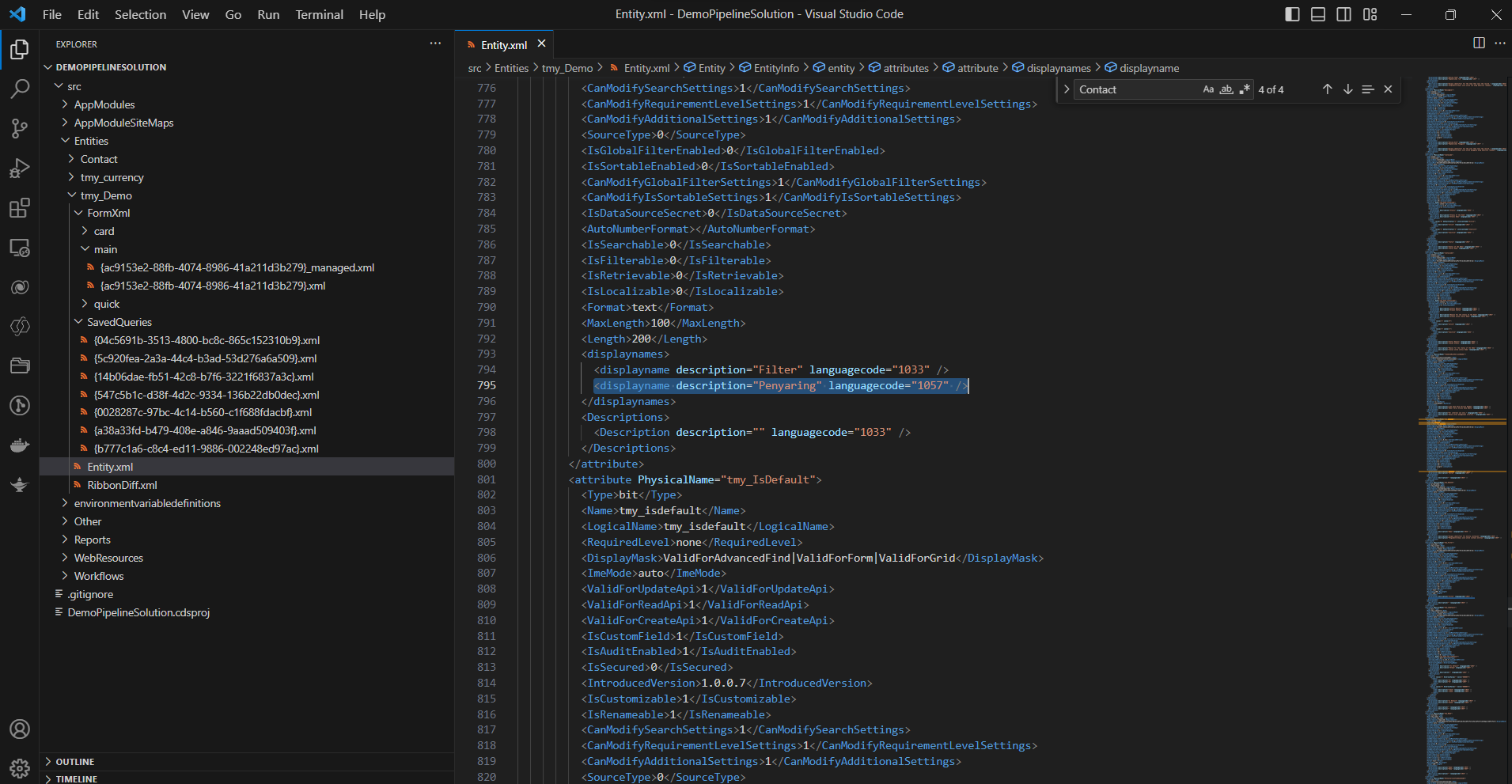Collapse the src folder
Viewport: 1512px width, 784px height.
pos(59,86)
